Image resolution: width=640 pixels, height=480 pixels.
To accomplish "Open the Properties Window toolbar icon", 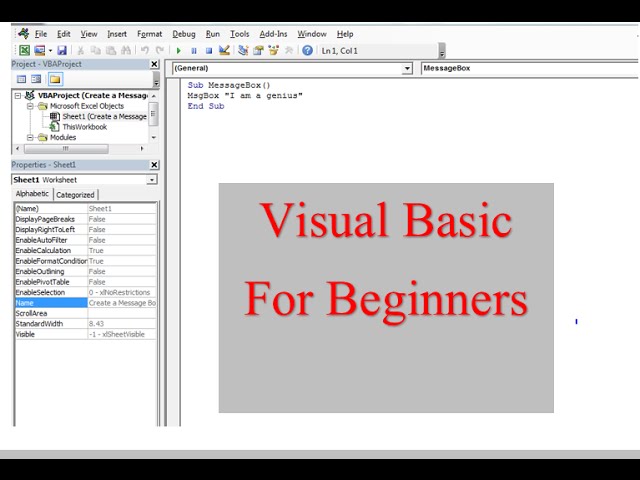I will (x=258, y=50).
